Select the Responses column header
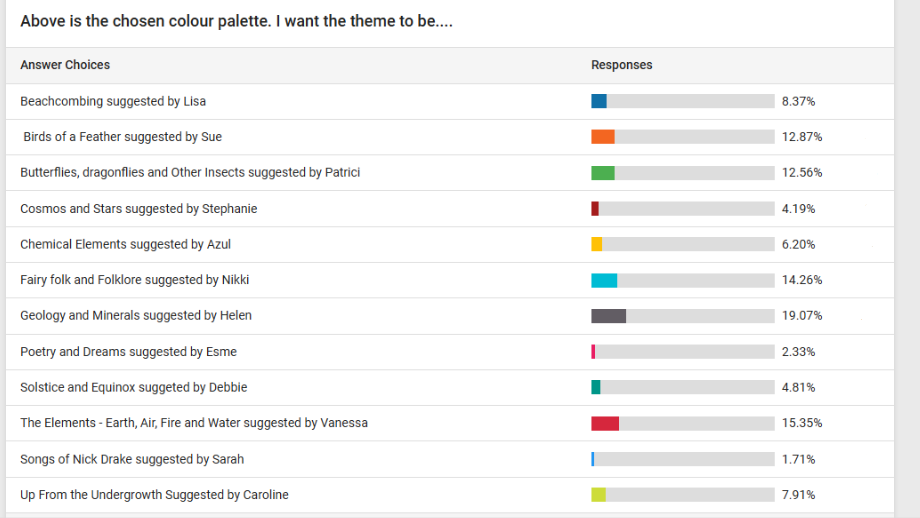This screenshot has height=518, width=920. pos(621,65)
